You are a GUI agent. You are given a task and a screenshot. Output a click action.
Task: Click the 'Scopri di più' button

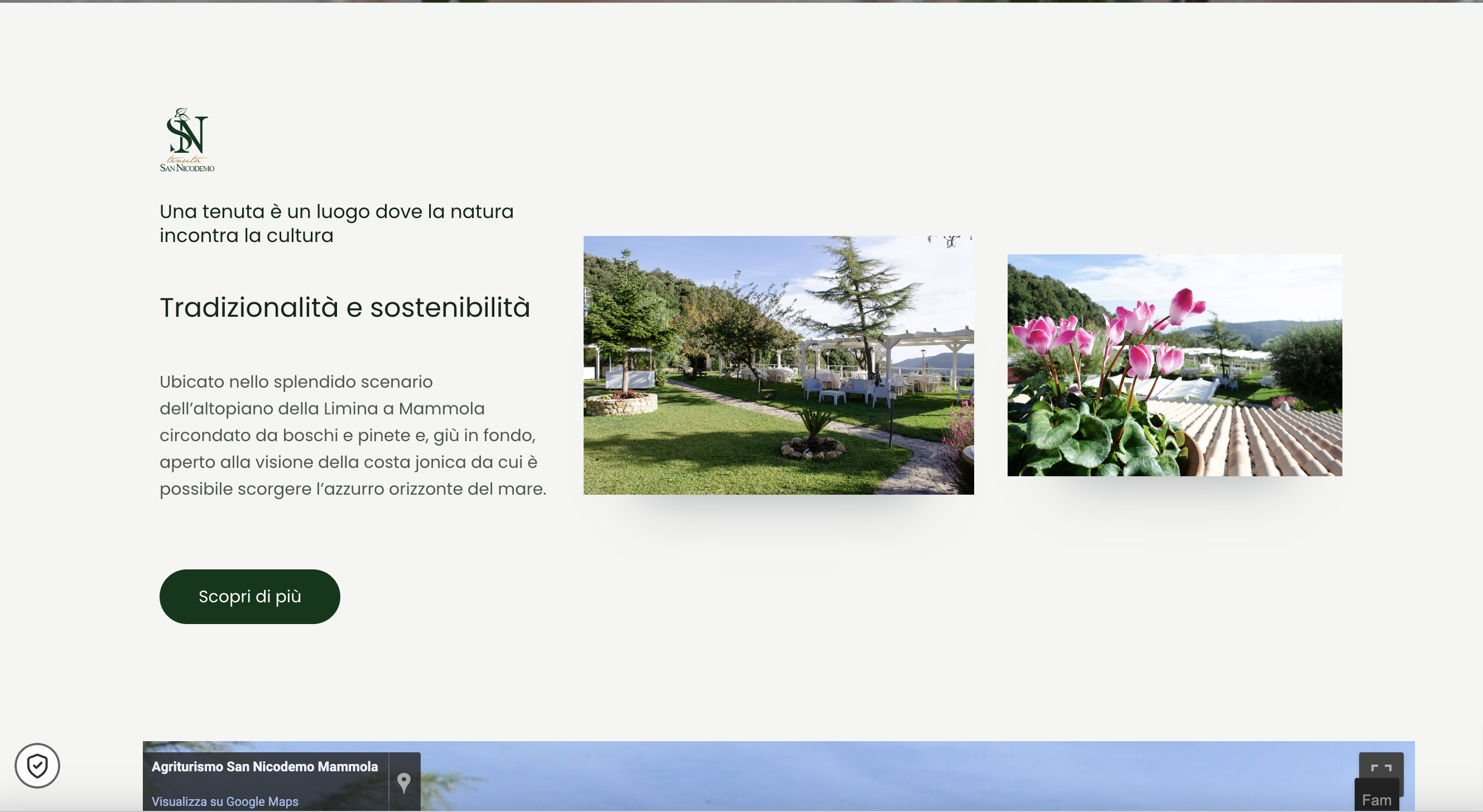coord(250,596)
